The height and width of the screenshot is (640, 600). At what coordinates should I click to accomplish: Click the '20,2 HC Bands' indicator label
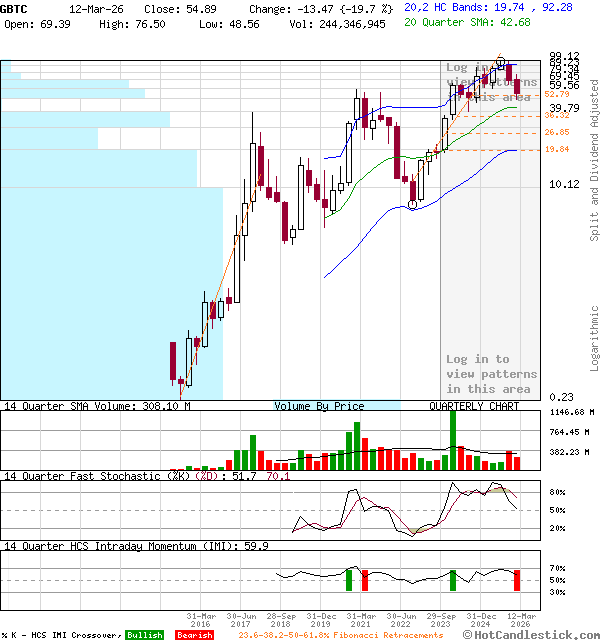[446, 7]
